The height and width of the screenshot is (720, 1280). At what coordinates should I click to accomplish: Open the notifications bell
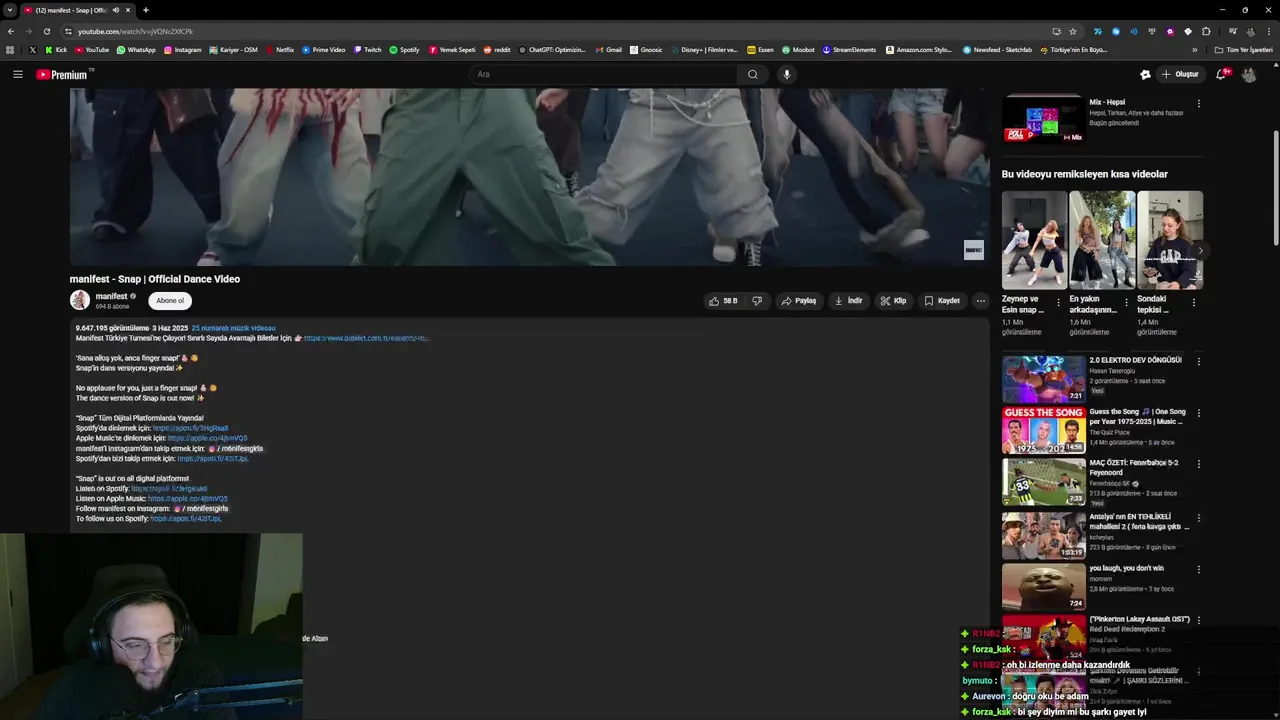[x=1221, y=74]
